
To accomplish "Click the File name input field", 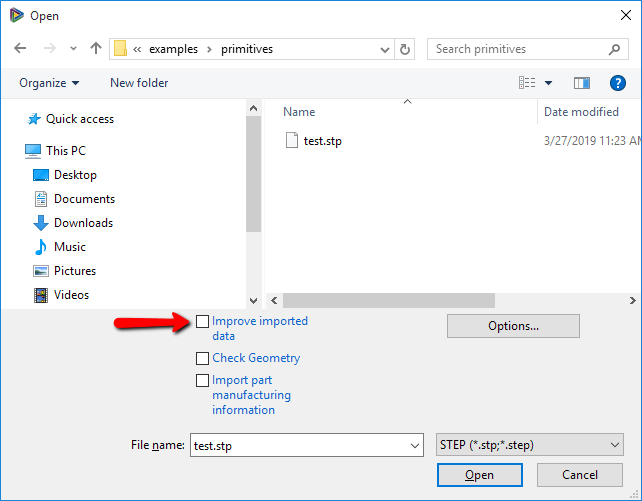I will (307, 445).
